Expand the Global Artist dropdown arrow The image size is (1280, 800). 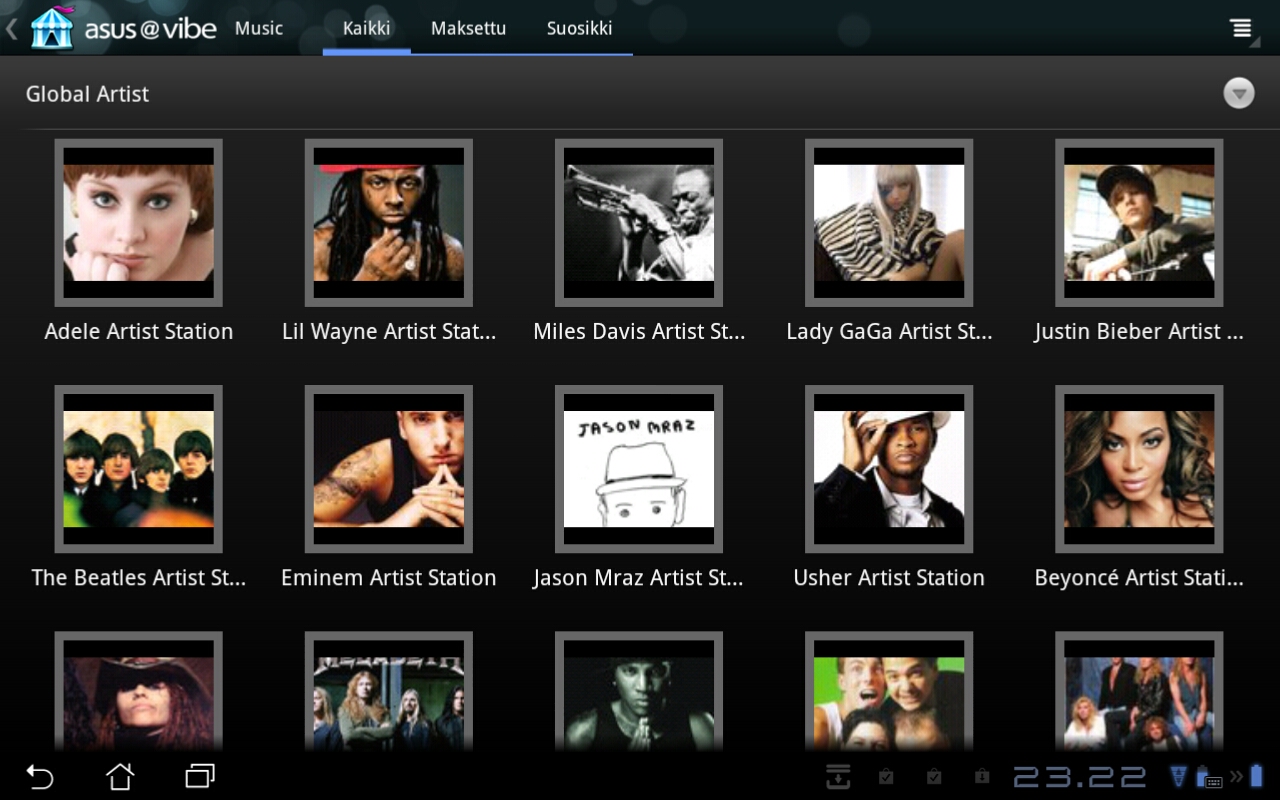coord(1239,93)
